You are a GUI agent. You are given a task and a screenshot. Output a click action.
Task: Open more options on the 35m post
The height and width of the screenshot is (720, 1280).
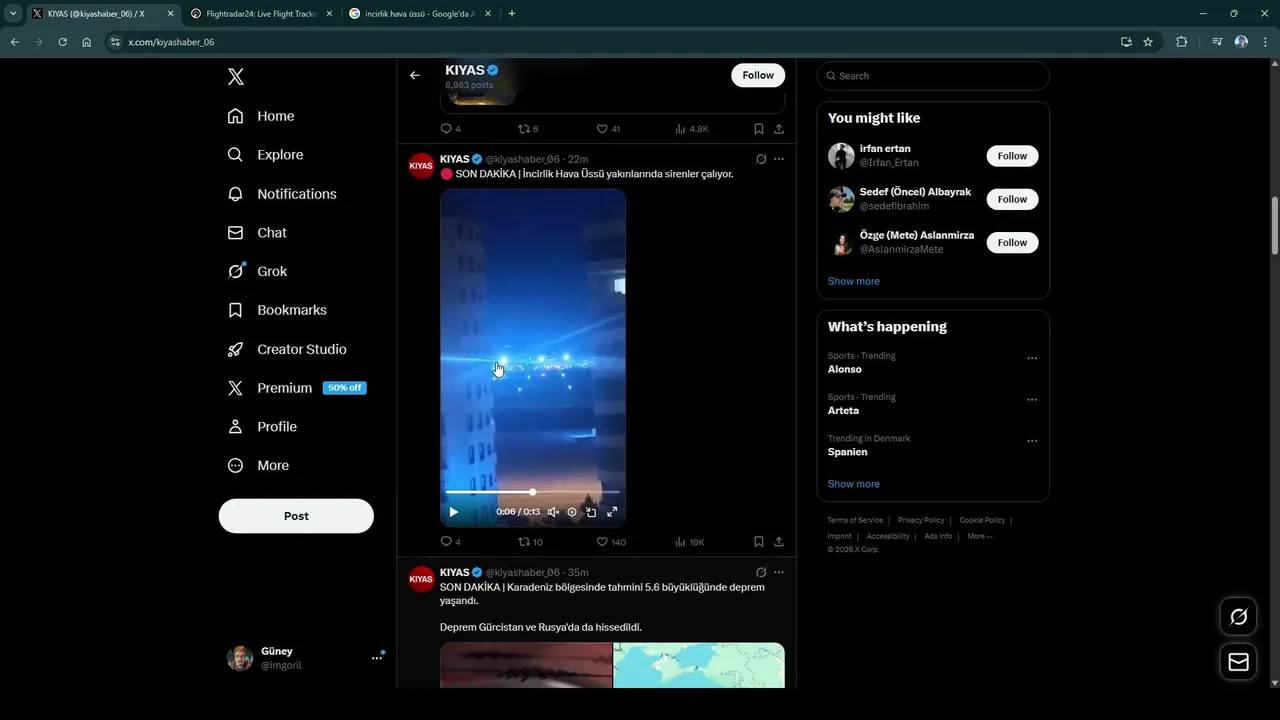(x=779, y=572)
